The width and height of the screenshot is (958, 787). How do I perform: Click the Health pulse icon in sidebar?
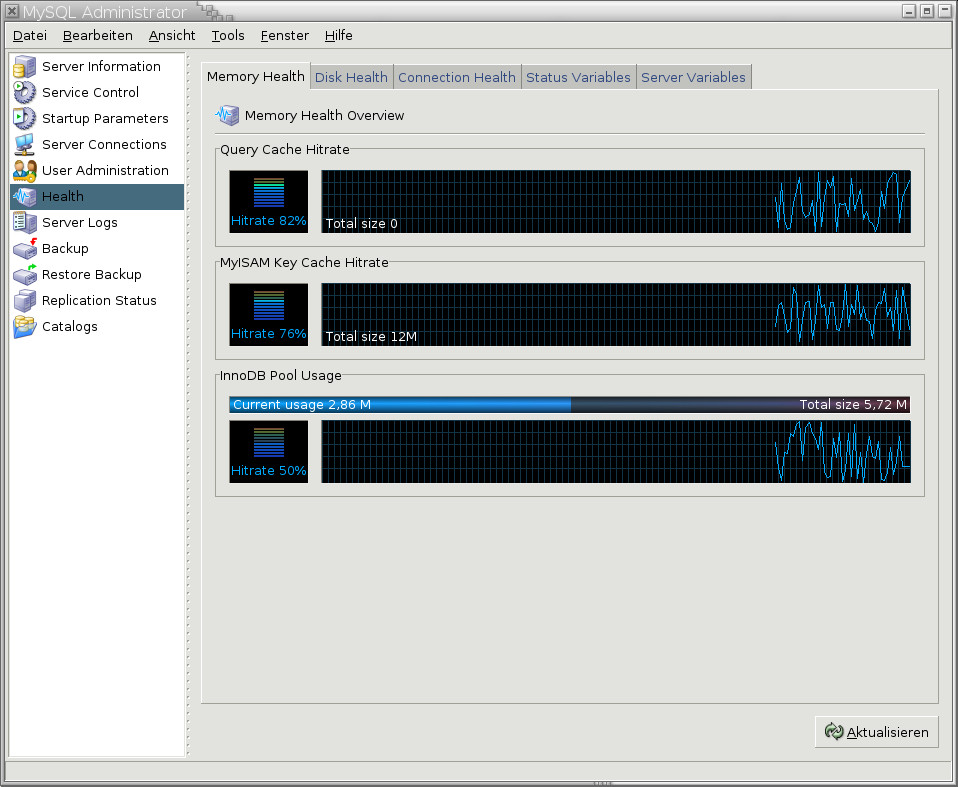click(24, 197)
